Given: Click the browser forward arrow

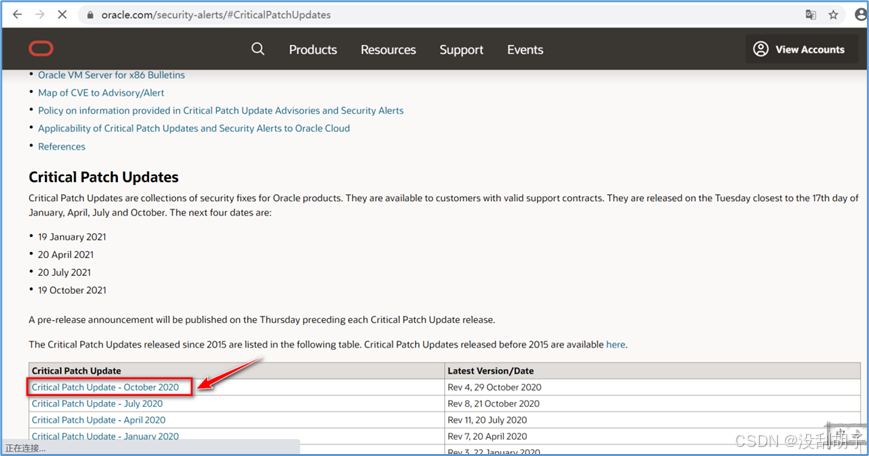Looking at the screenshot, I should tap(39, 15).
